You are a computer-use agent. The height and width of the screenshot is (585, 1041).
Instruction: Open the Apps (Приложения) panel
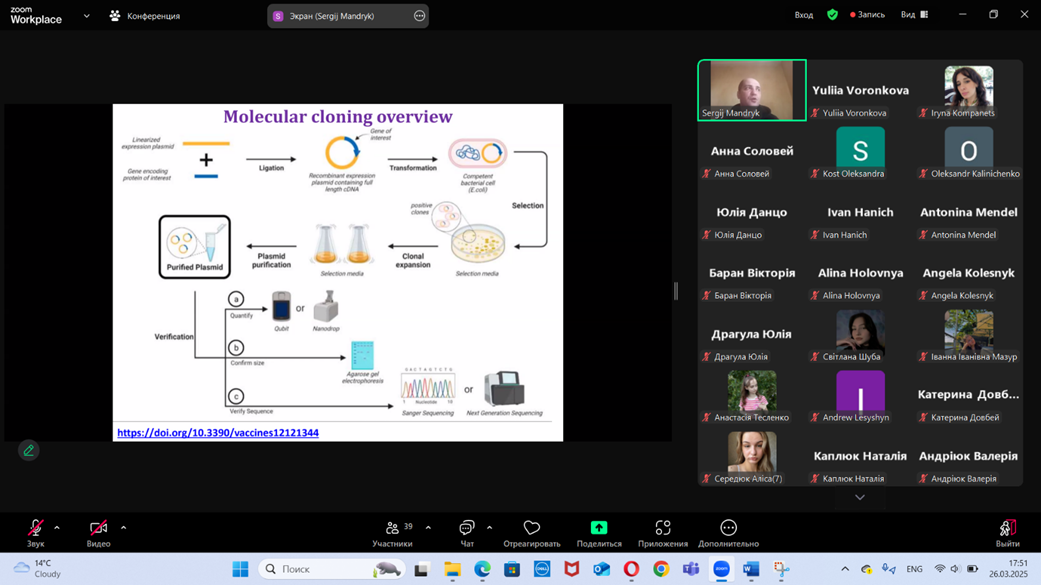point(662,533)
